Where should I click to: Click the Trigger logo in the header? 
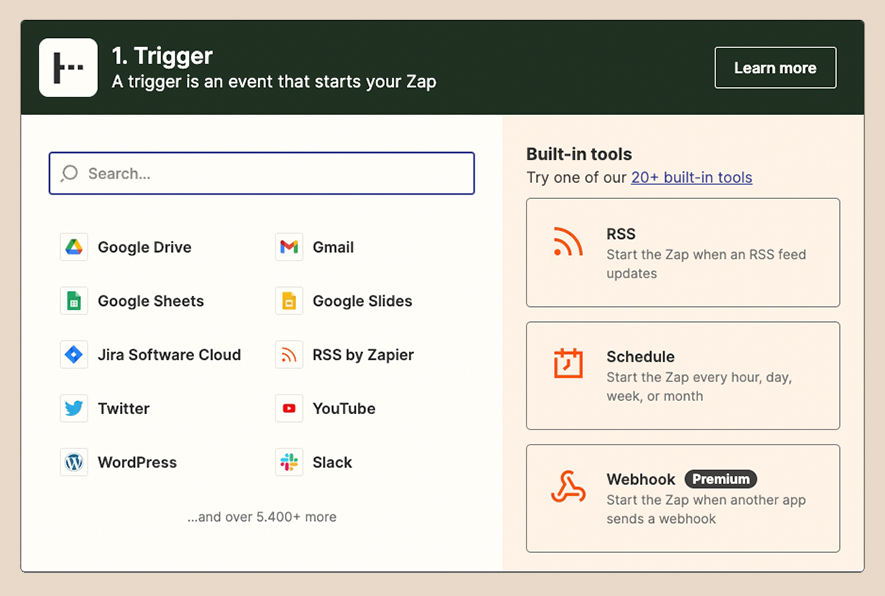(68, 67)
